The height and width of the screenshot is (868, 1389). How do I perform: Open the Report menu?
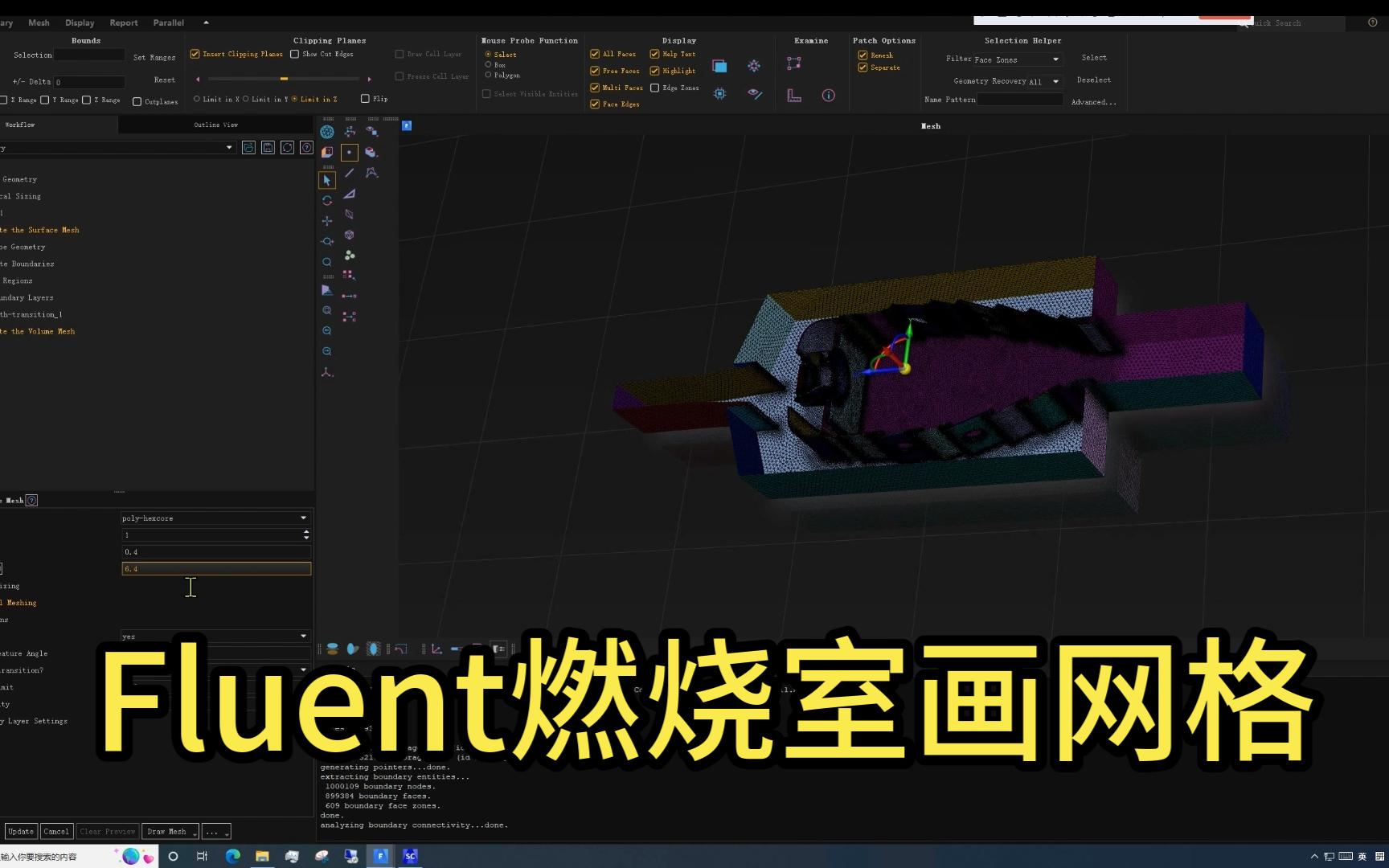[x=124, y=23]
